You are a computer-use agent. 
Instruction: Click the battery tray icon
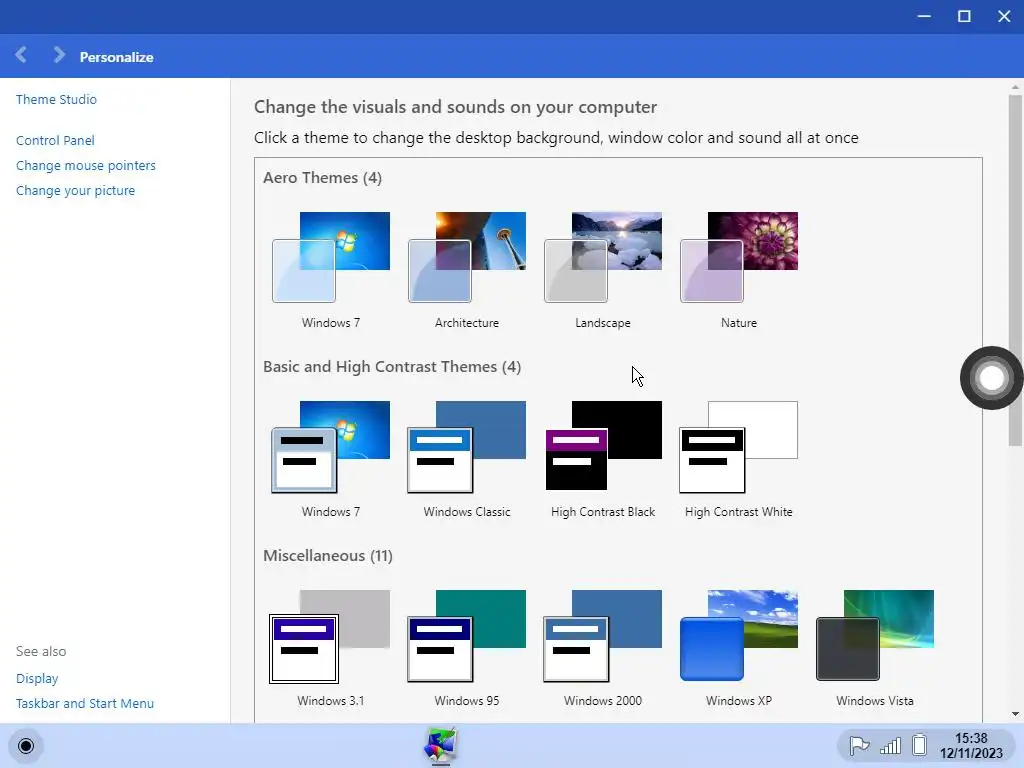coord(920,745)
